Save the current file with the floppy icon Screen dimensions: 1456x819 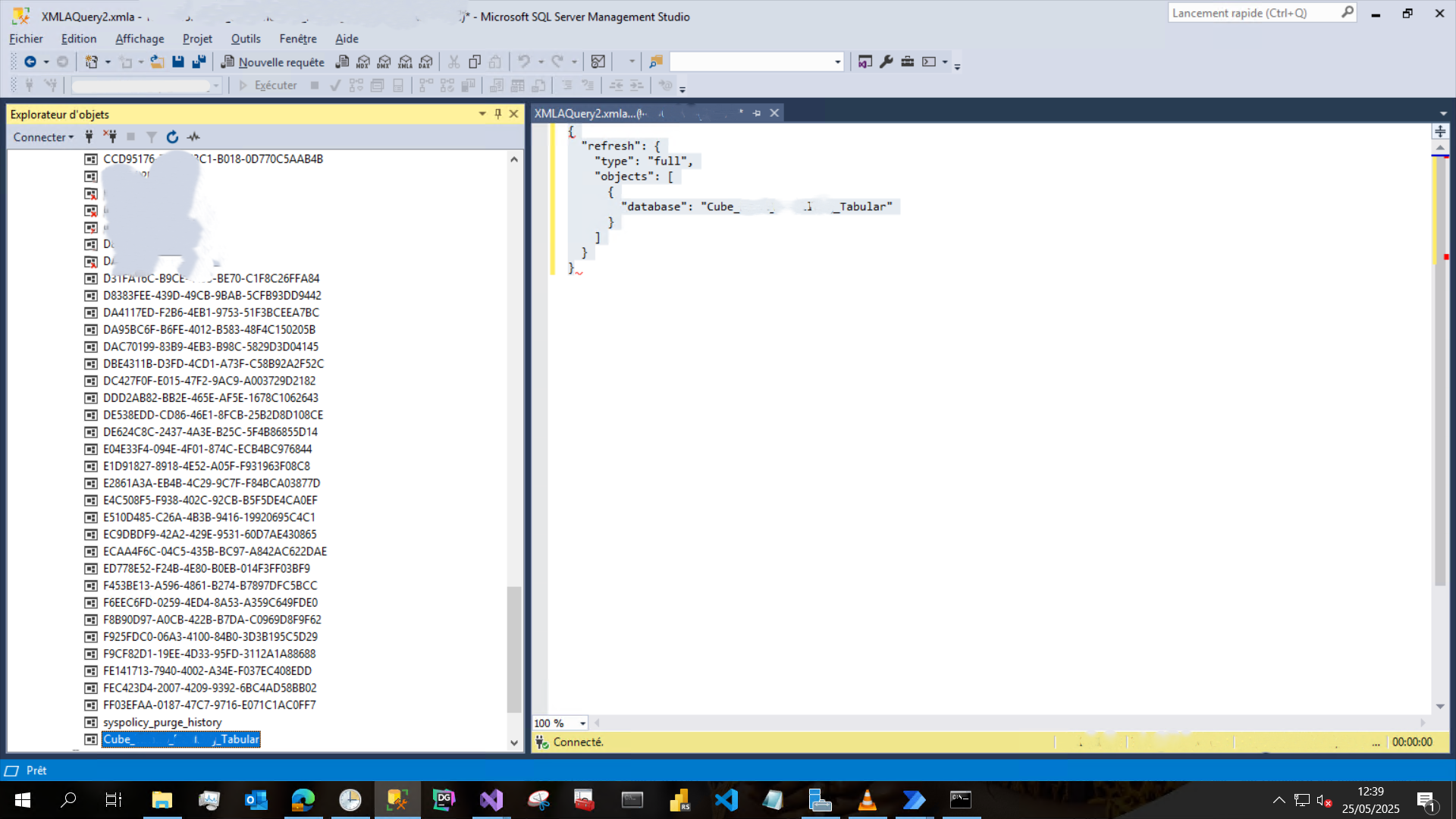(178, 62)
